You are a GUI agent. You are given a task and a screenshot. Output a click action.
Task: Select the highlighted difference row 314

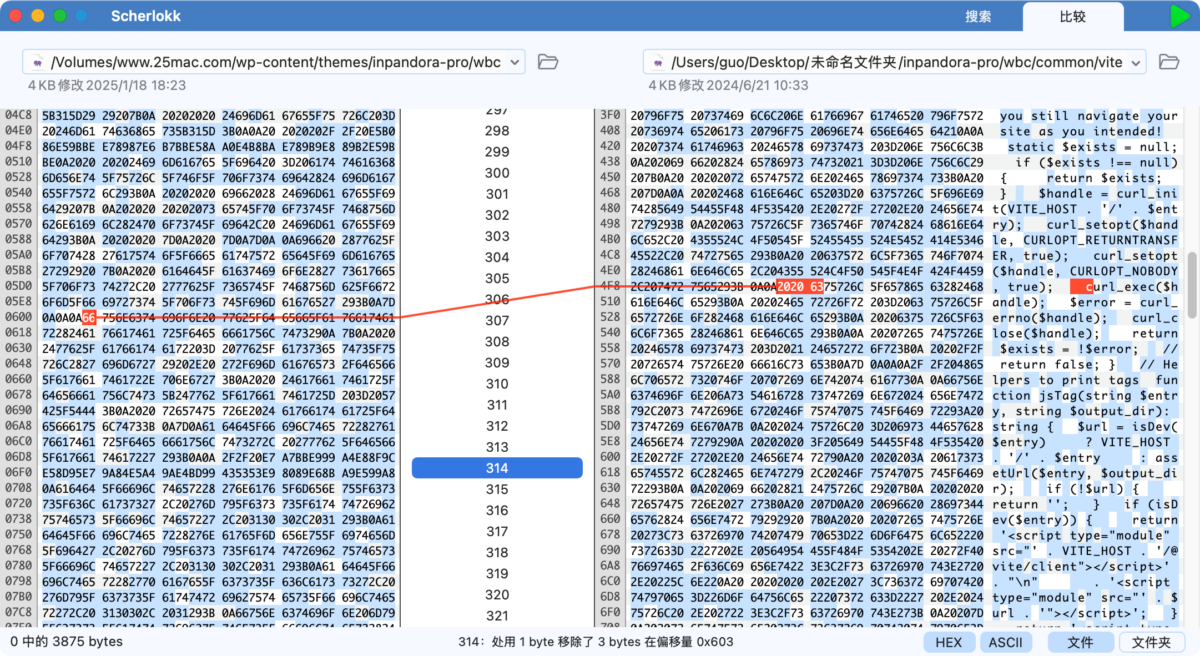click(x=497, y=468)
